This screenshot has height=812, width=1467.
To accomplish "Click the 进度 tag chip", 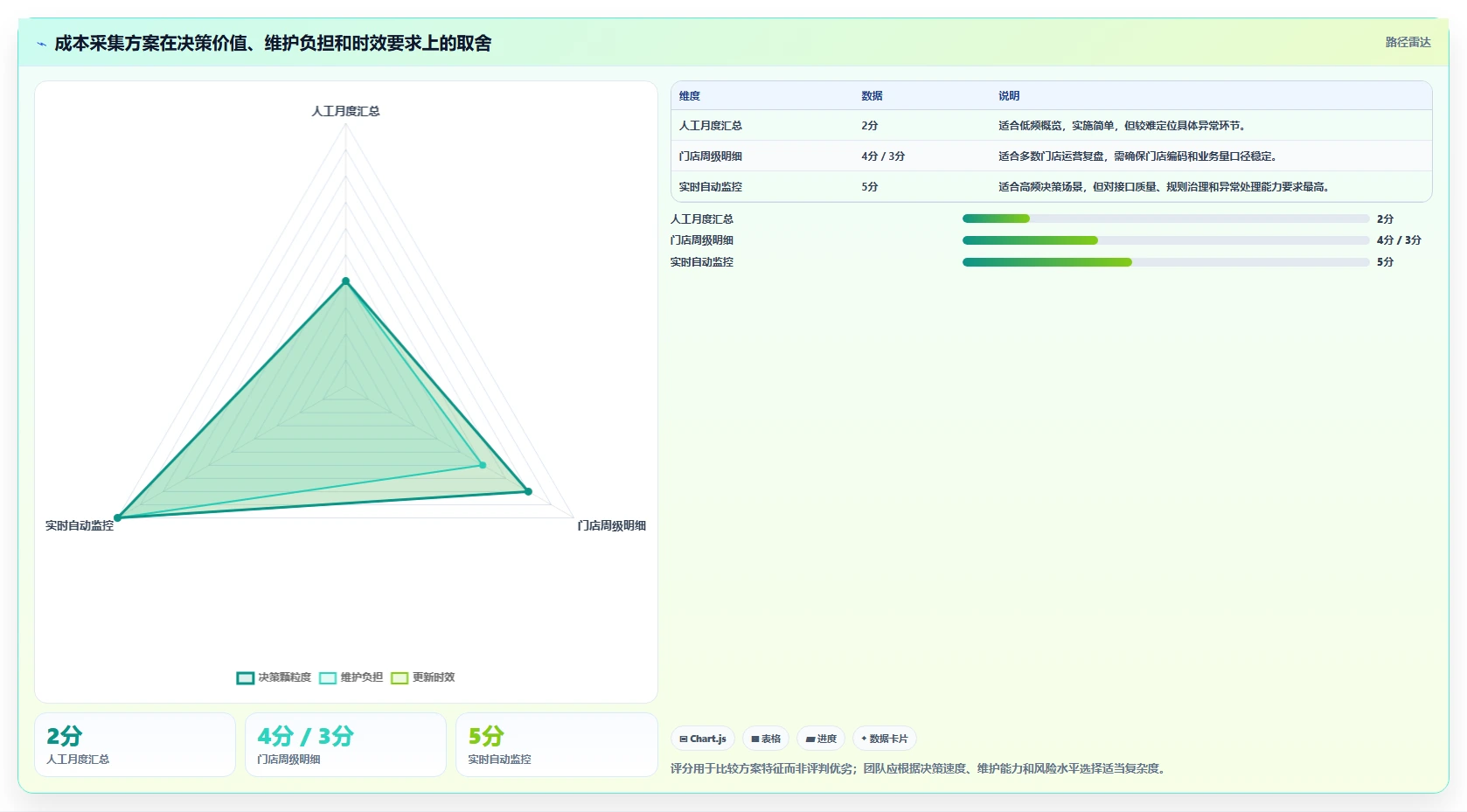I will point(821,739).
